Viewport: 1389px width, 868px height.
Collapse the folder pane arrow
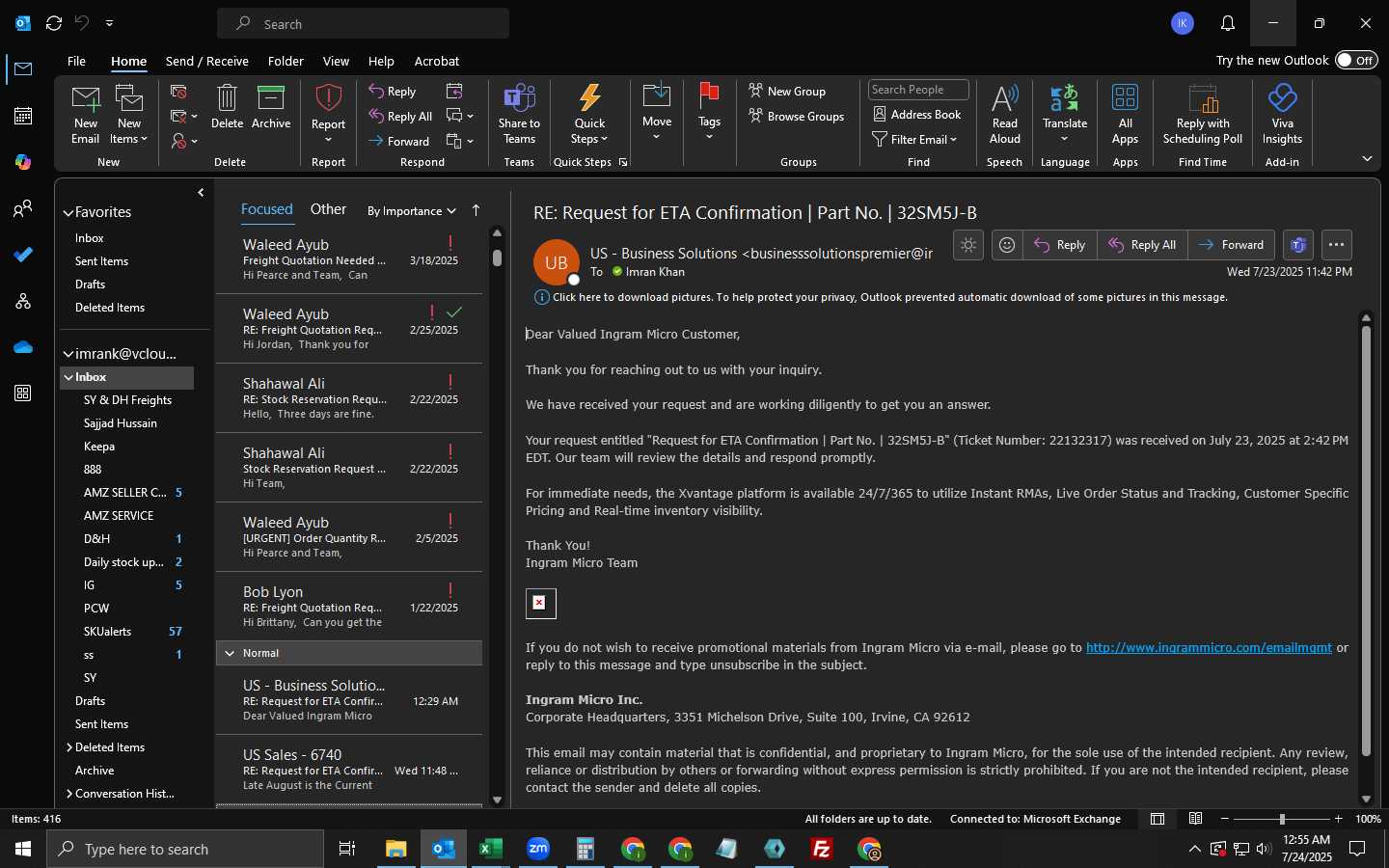201,193
